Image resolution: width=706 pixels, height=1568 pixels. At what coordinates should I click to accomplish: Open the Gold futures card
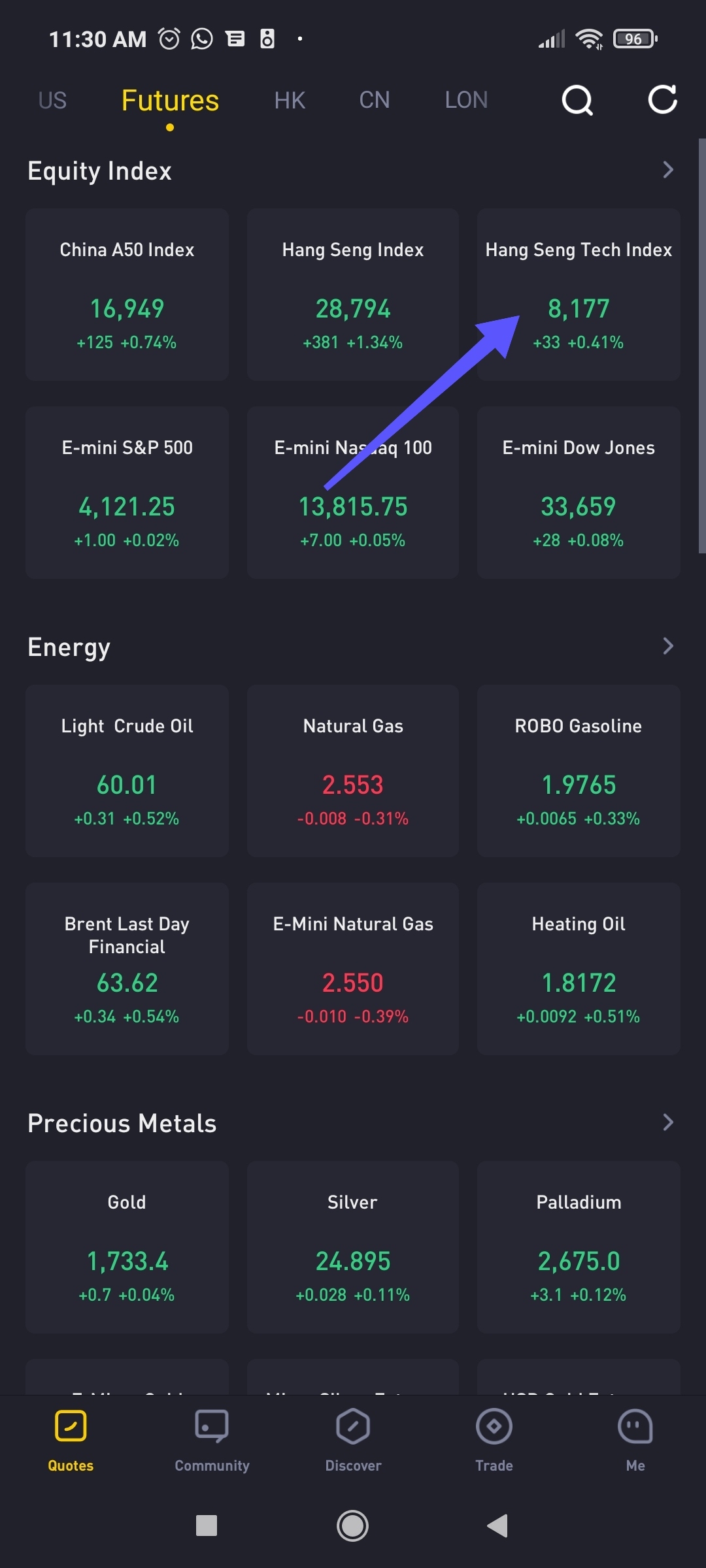[127, 1247]
